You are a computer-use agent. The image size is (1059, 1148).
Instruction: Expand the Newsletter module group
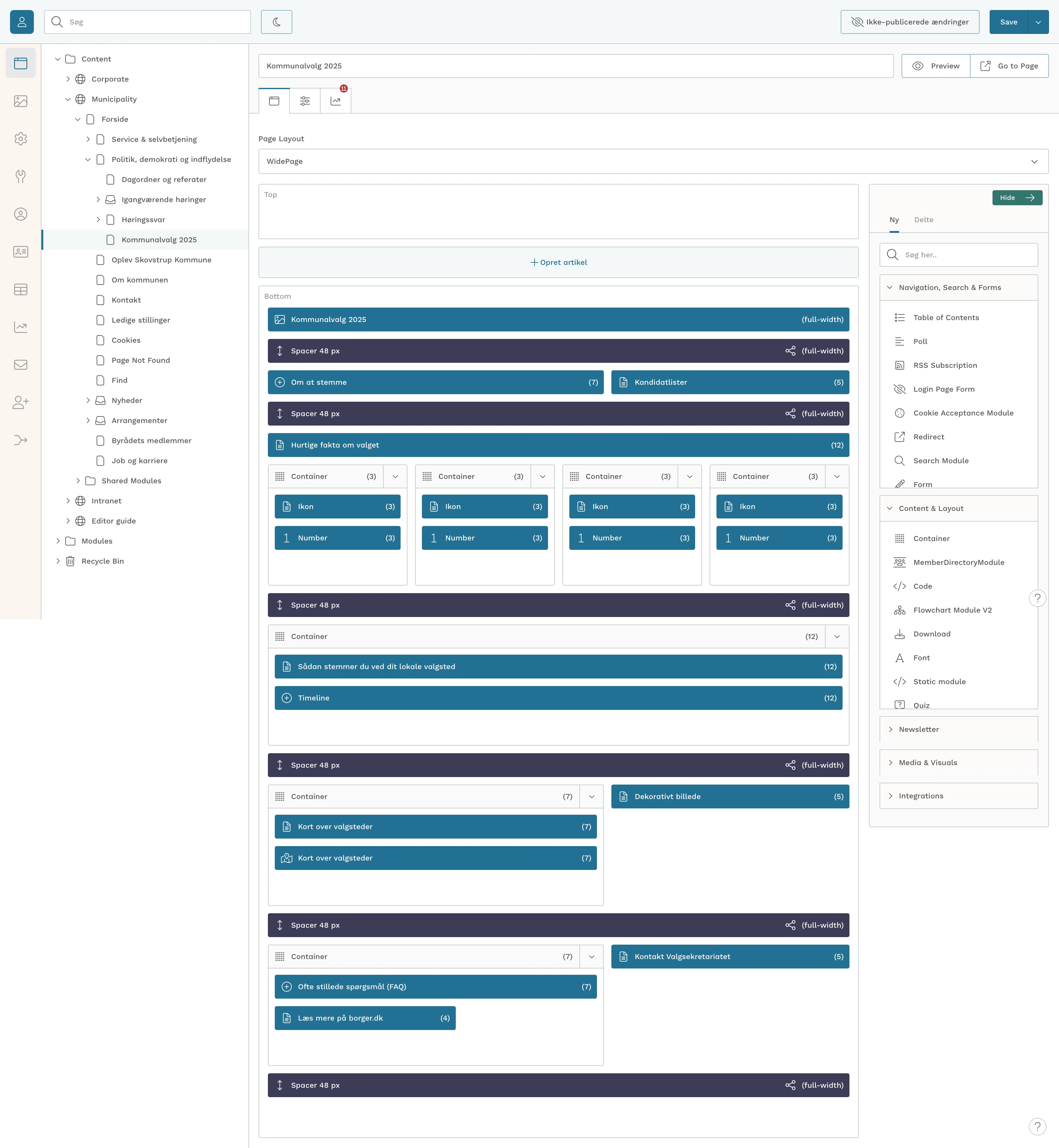(x=959, y=729)
